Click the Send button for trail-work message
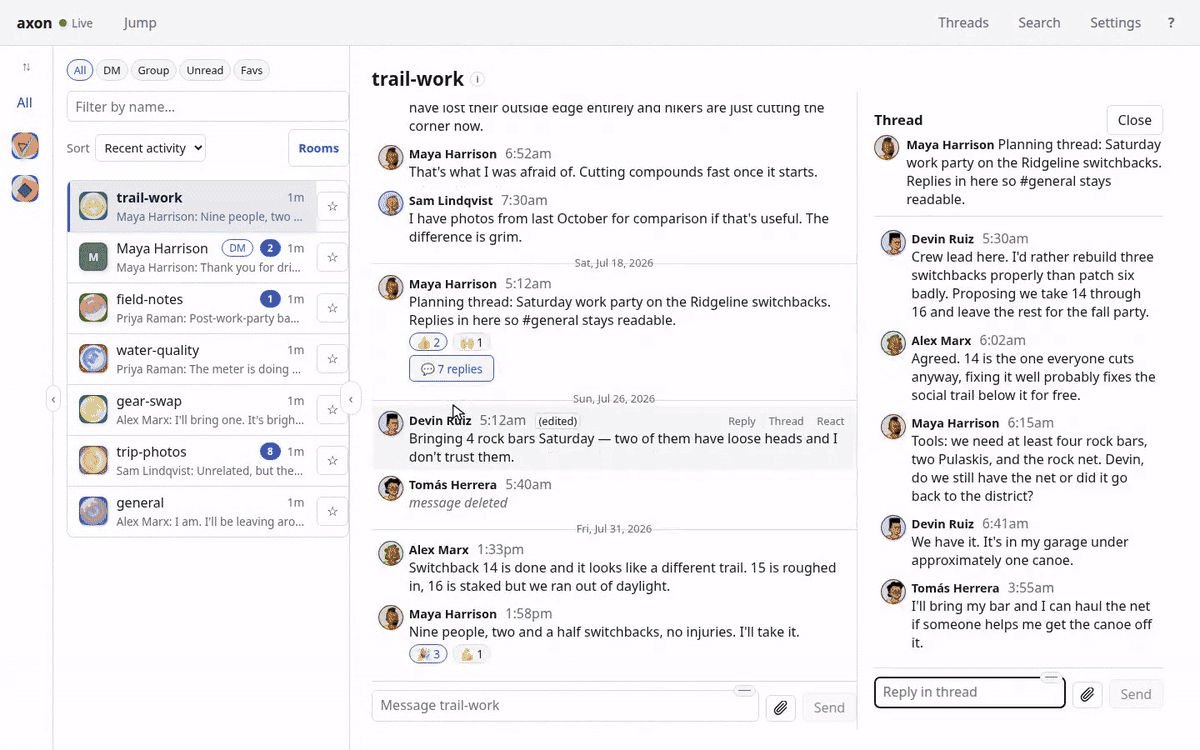 (x=829, y=708)
